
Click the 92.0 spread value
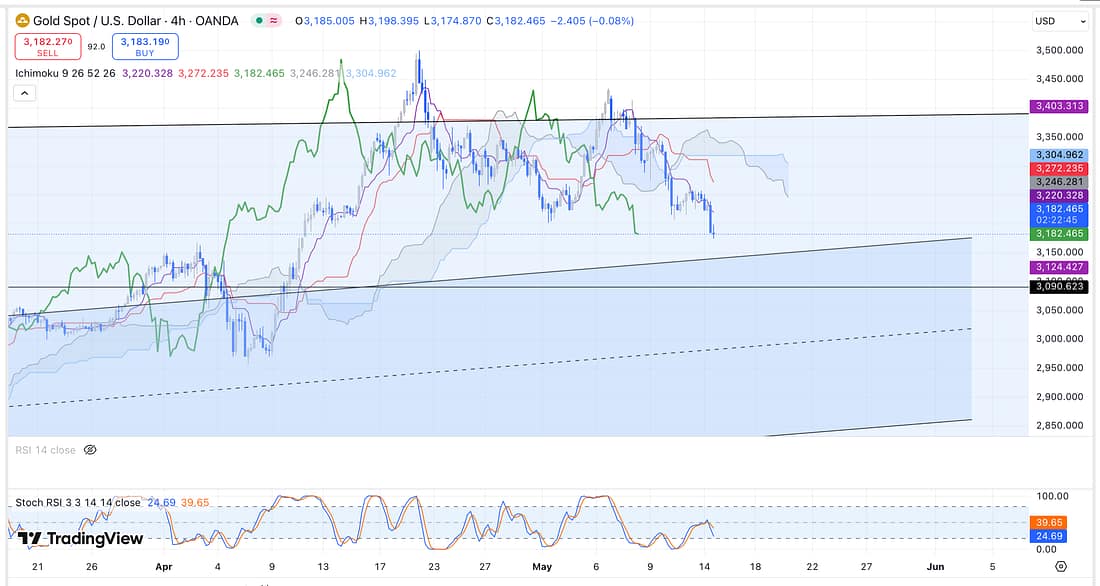pyautogui.click(x=96, y=46)
